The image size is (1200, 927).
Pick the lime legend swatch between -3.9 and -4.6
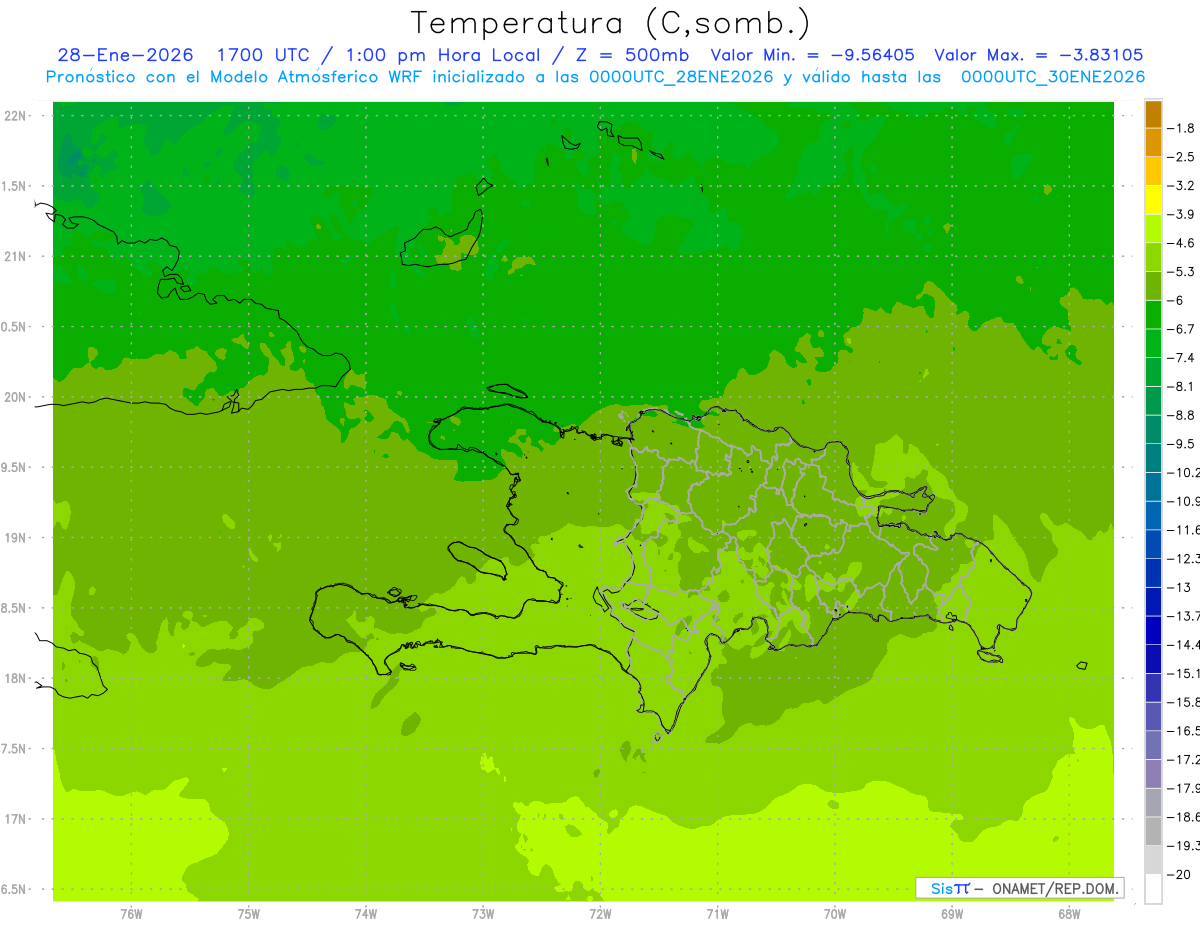1153,229
